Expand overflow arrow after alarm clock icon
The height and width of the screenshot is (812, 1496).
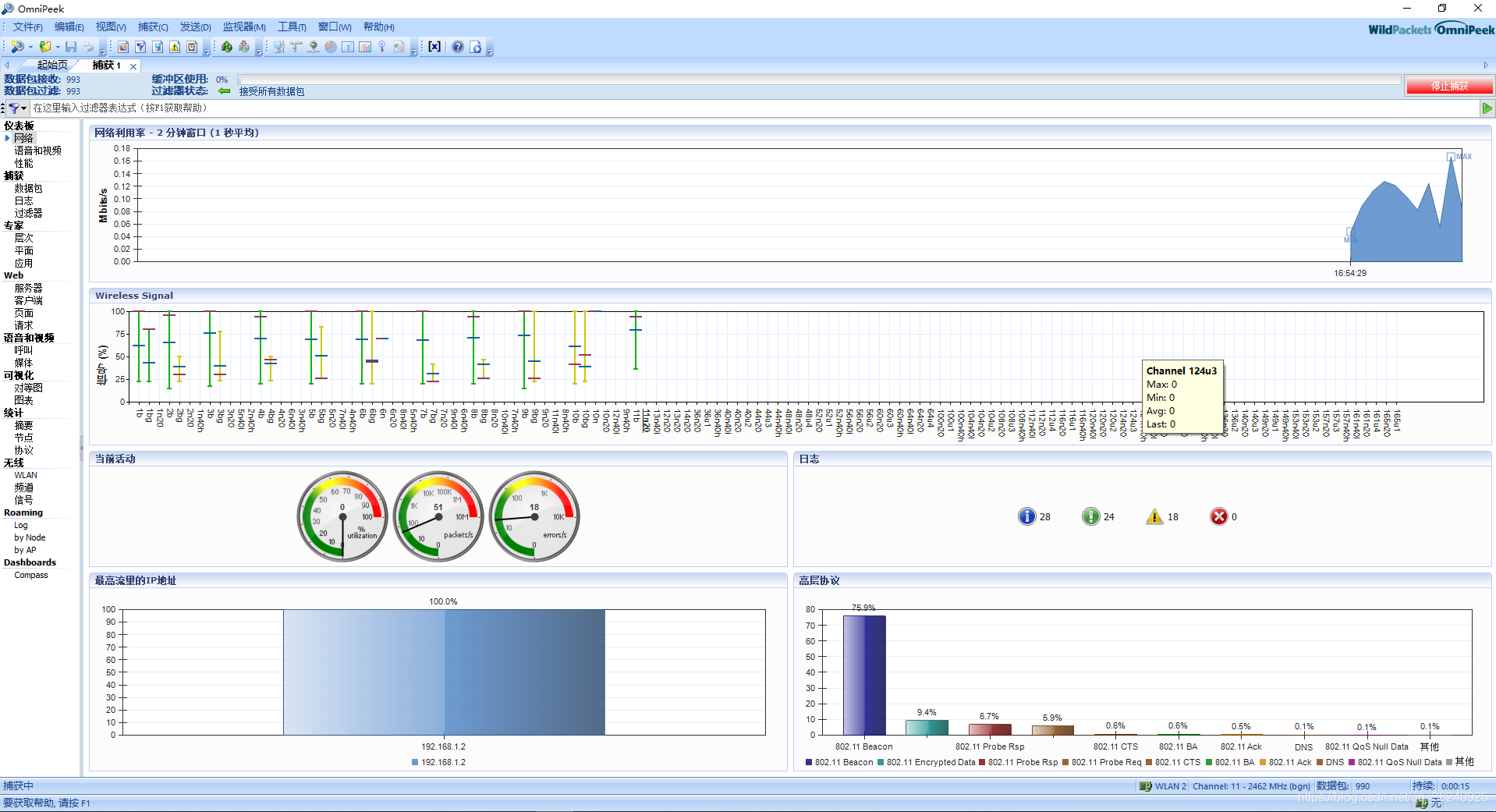pyautogui.click(x=206, y=50)
